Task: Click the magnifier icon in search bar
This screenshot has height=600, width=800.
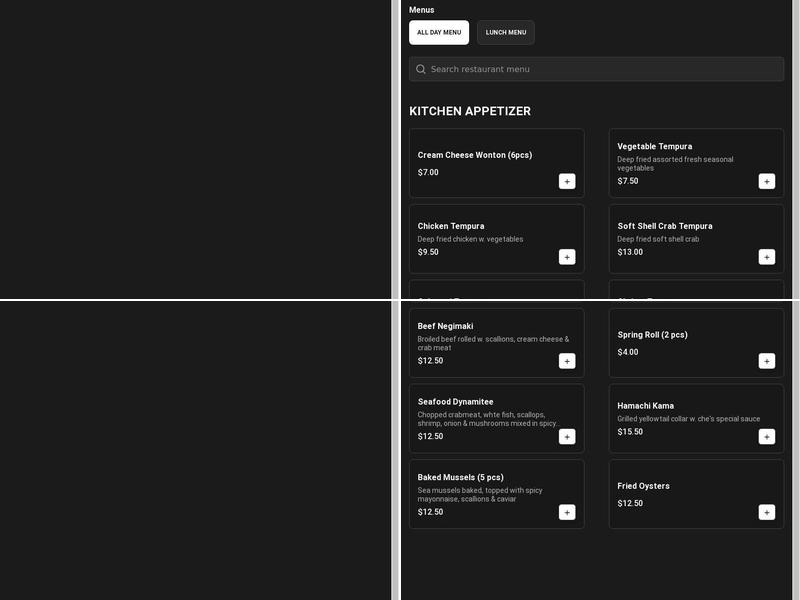Action: [421, 69]
